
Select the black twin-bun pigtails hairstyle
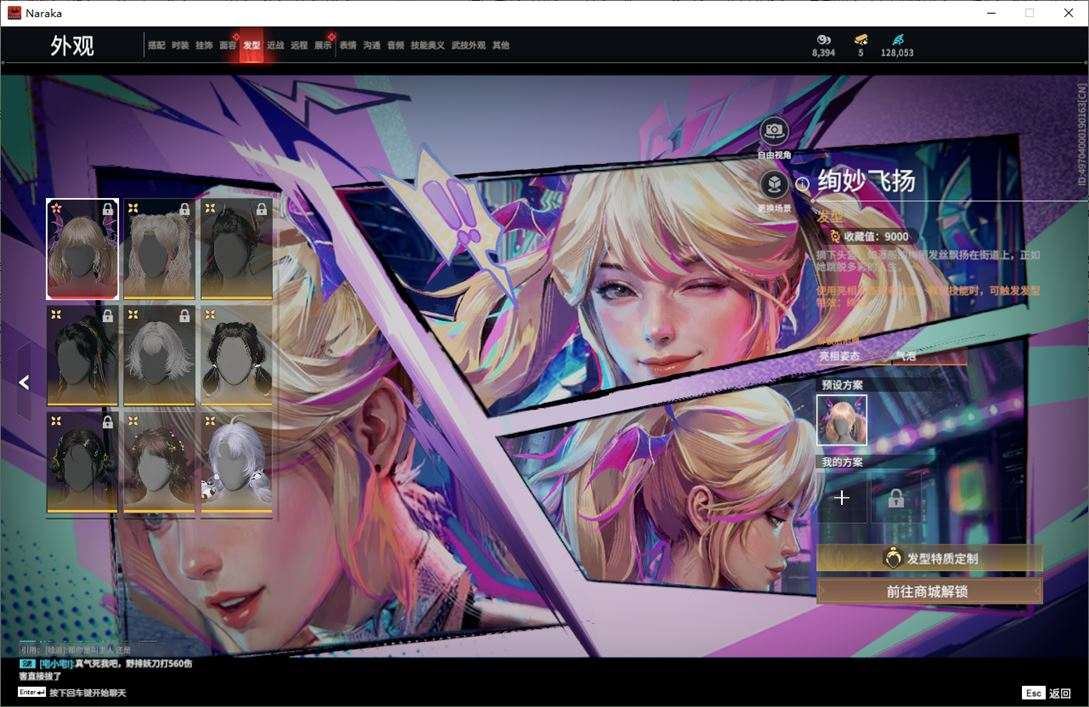pyautogui.click(x=236, y=356)
